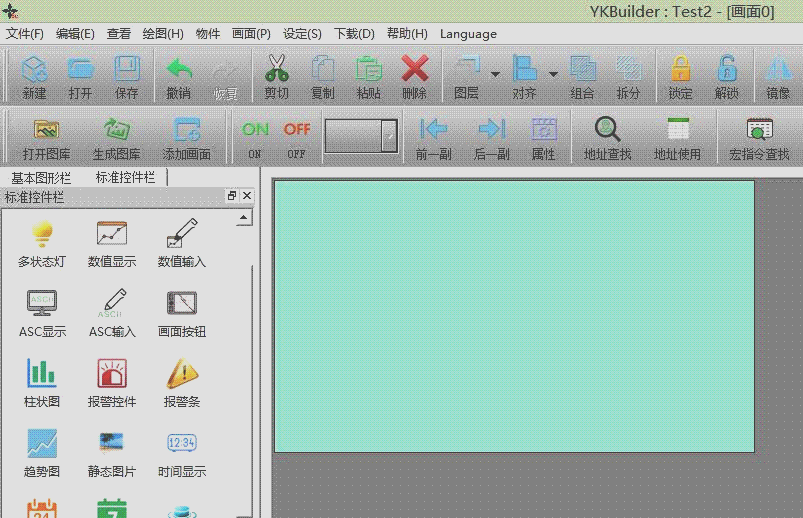Toggle the green ON state button
Image resolution: width=803 pixels, height=518 pixels.
click(255, 136)
